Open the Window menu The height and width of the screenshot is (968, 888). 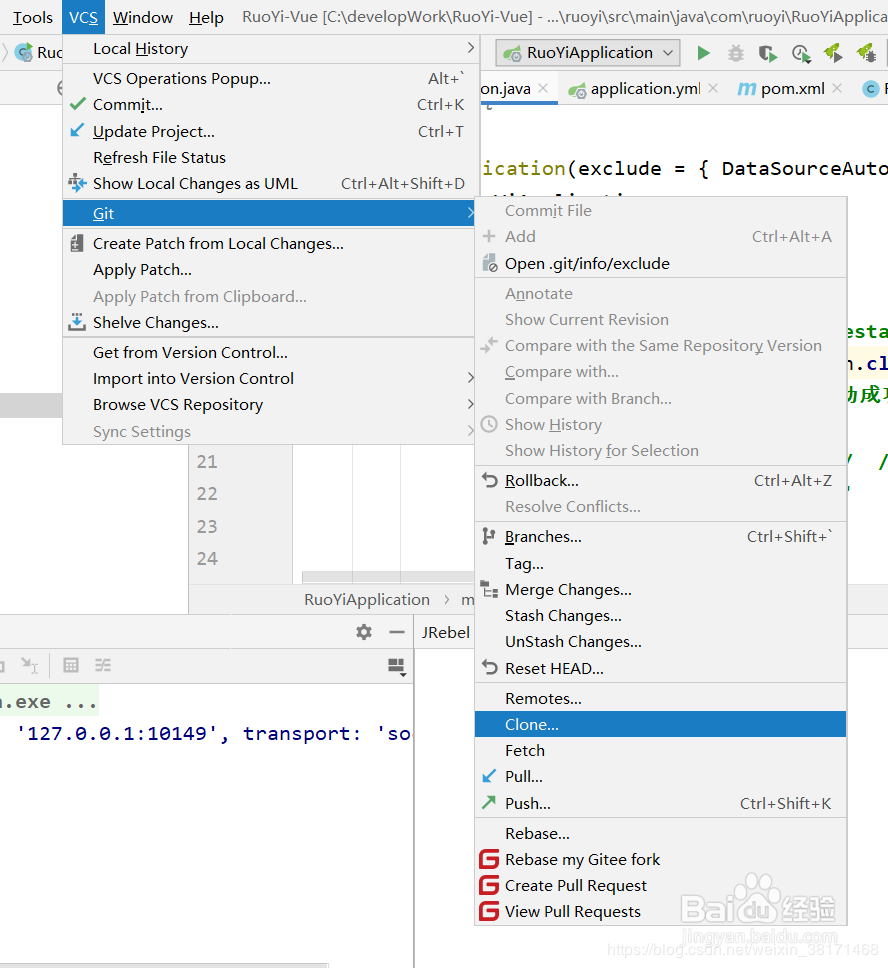tap(143, 17)
